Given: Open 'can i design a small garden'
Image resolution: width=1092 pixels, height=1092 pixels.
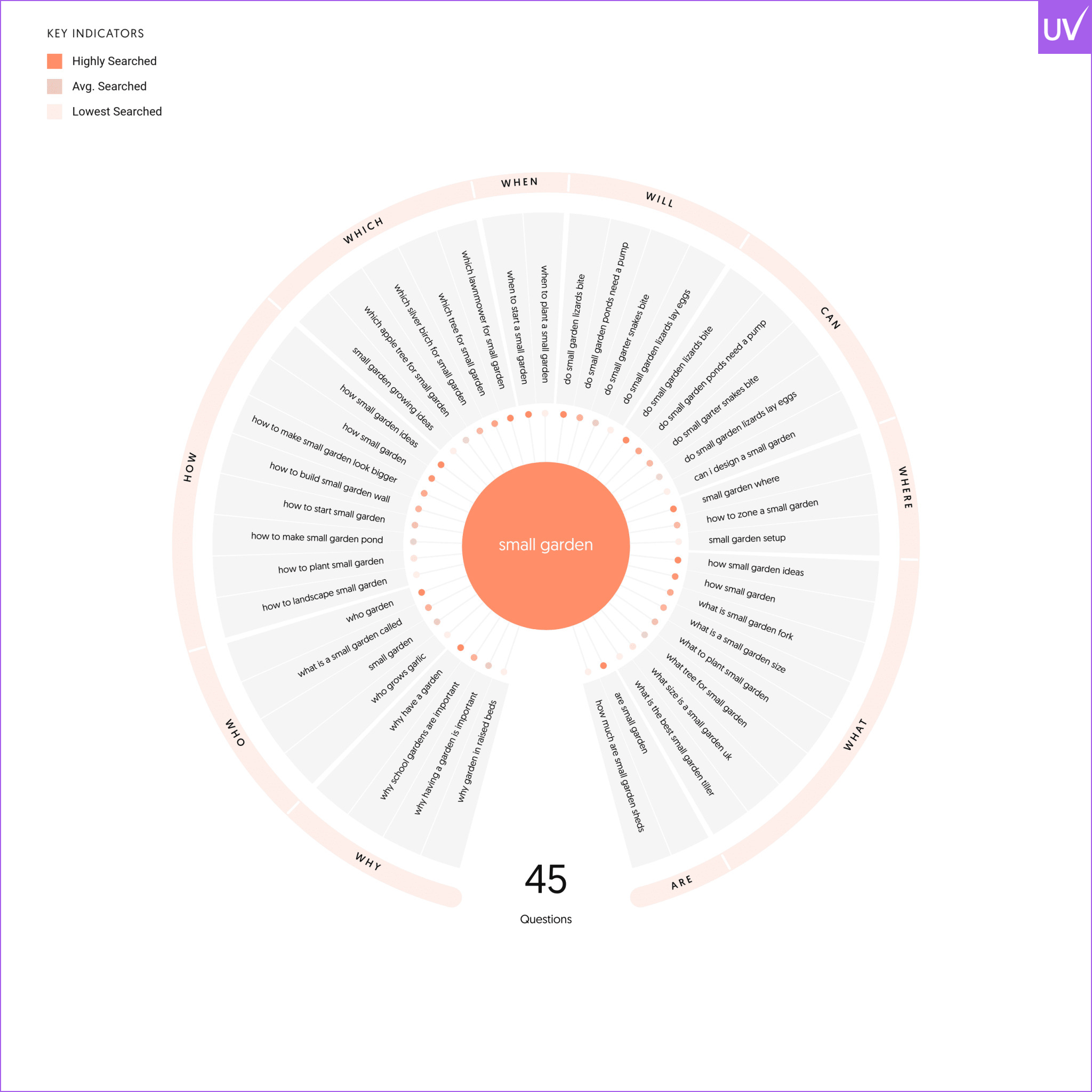Looking at the screenshot, I should tap(744, 456).
